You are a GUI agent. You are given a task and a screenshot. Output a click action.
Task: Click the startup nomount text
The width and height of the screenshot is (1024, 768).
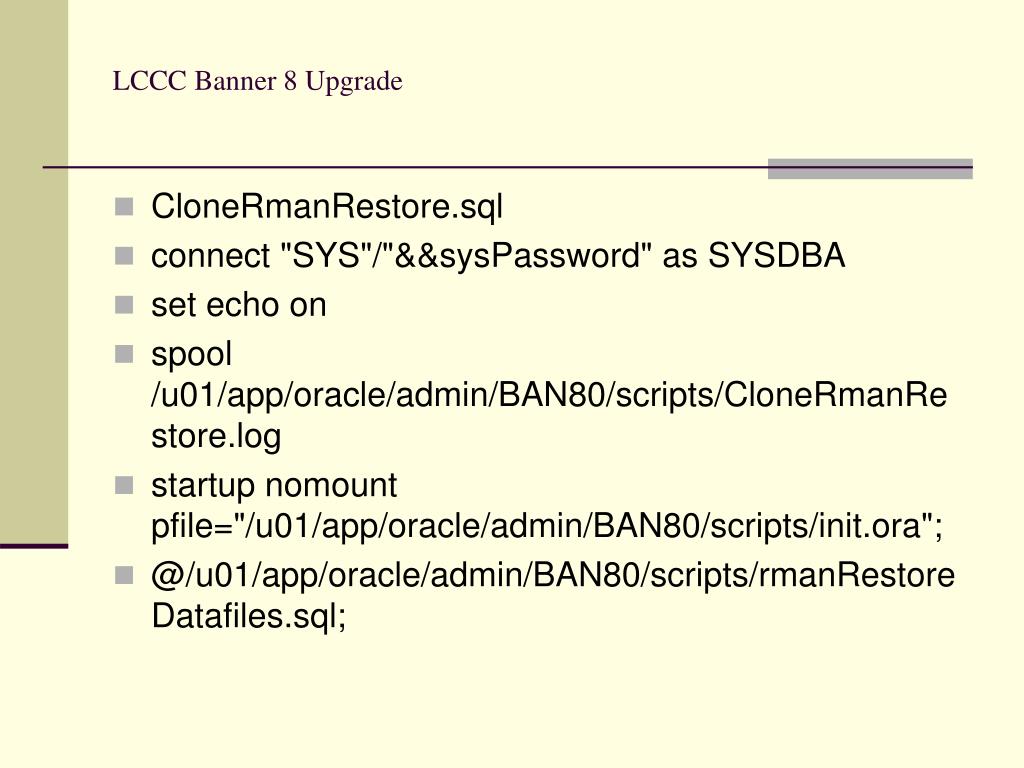(274, 486)
